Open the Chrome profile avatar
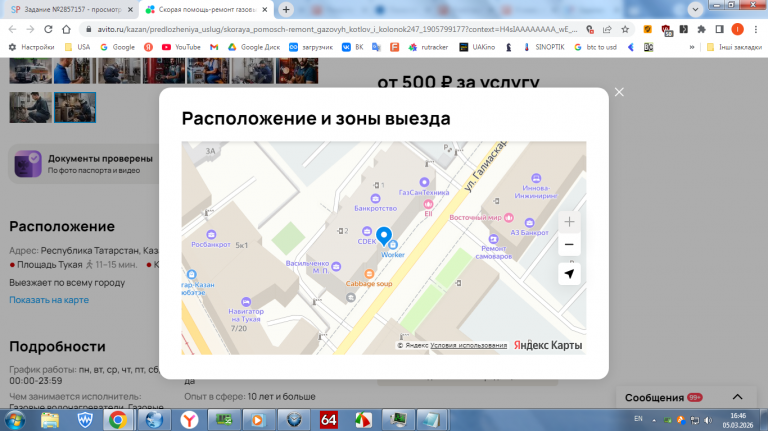The height and width of the screenshot is (431, 768). coord(737,29)
